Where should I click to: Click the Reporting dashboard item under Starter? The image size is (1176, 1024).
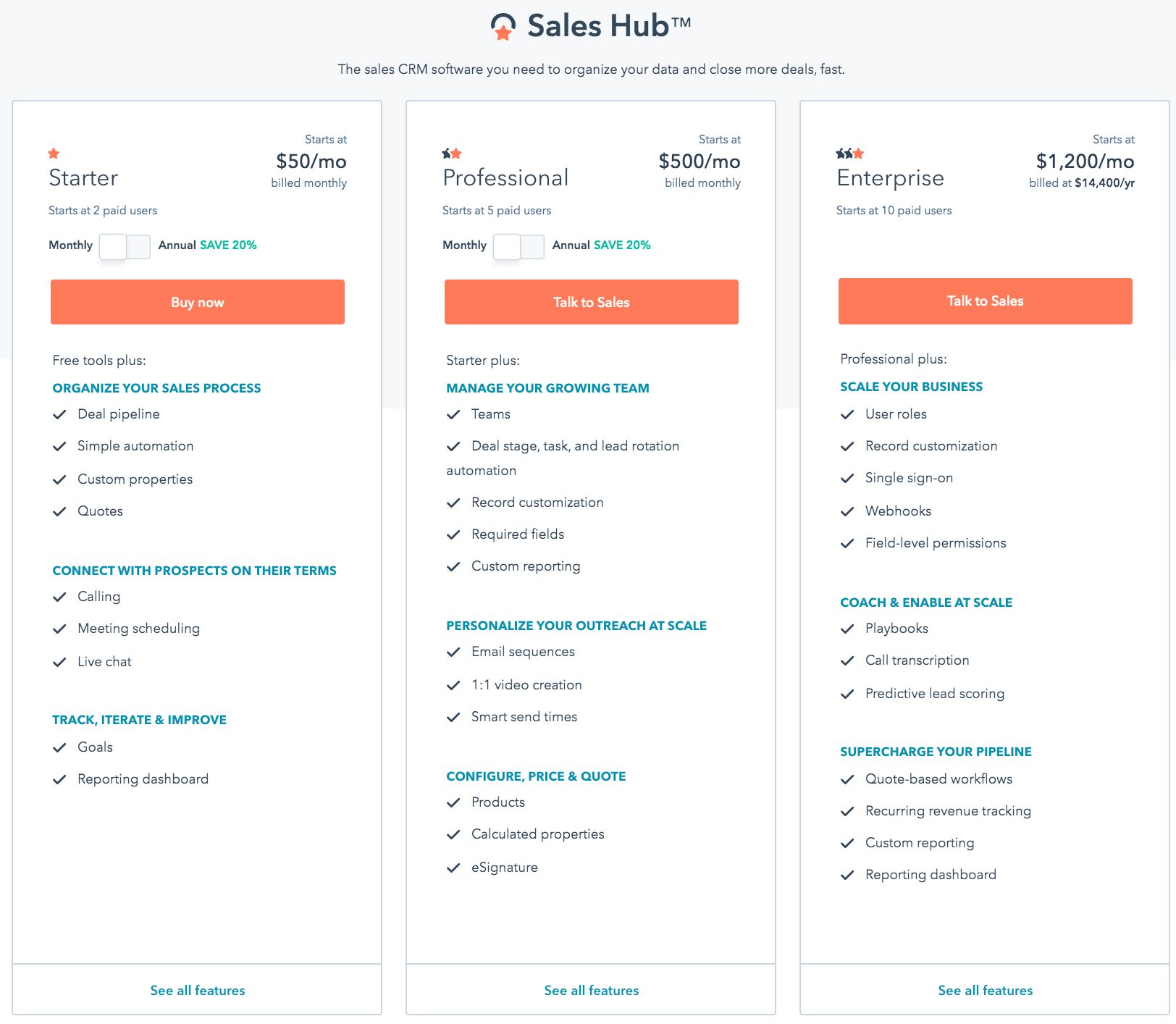point(143,779)
